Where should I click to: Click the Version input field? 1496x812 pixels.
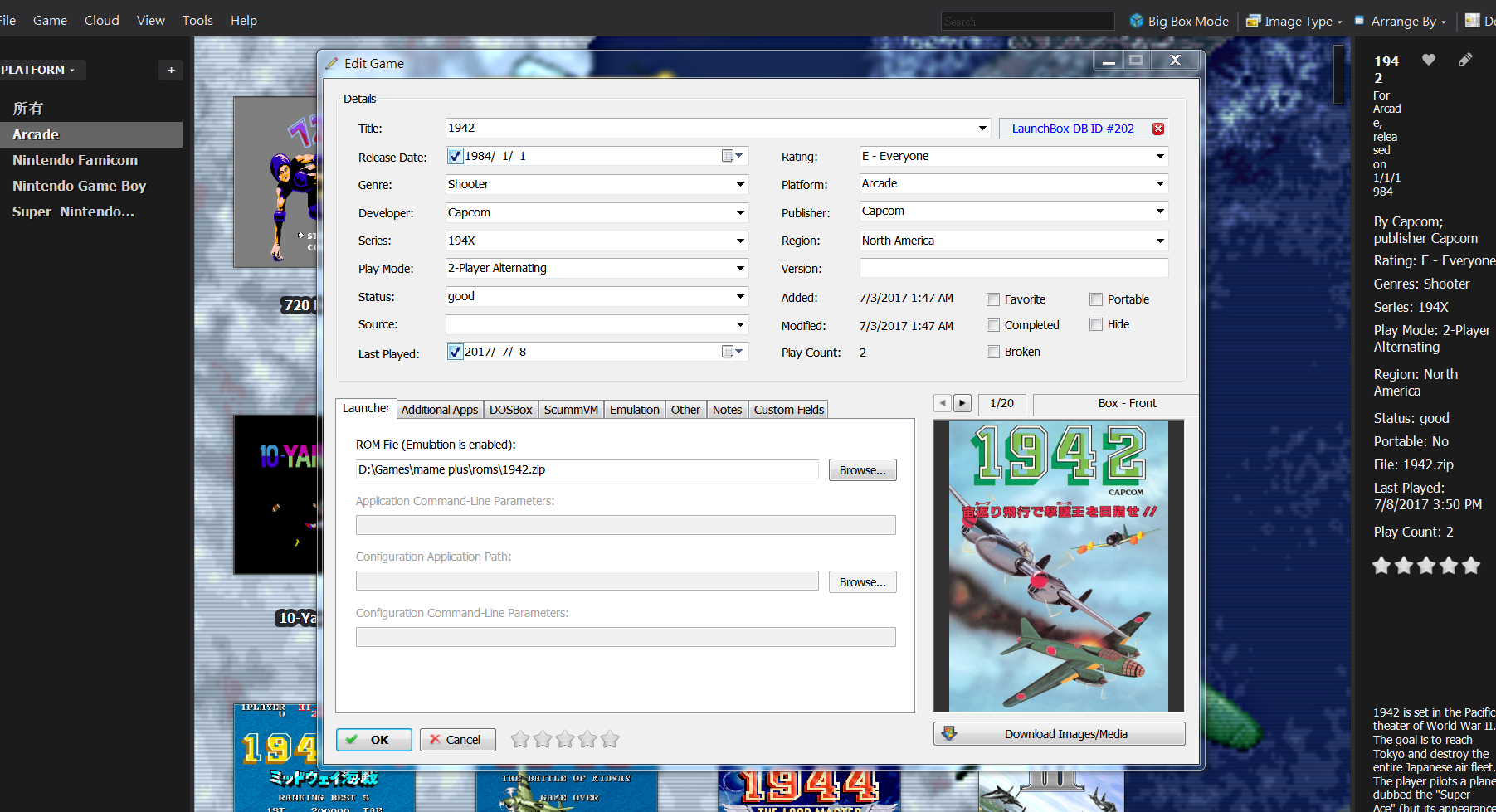1014,268
